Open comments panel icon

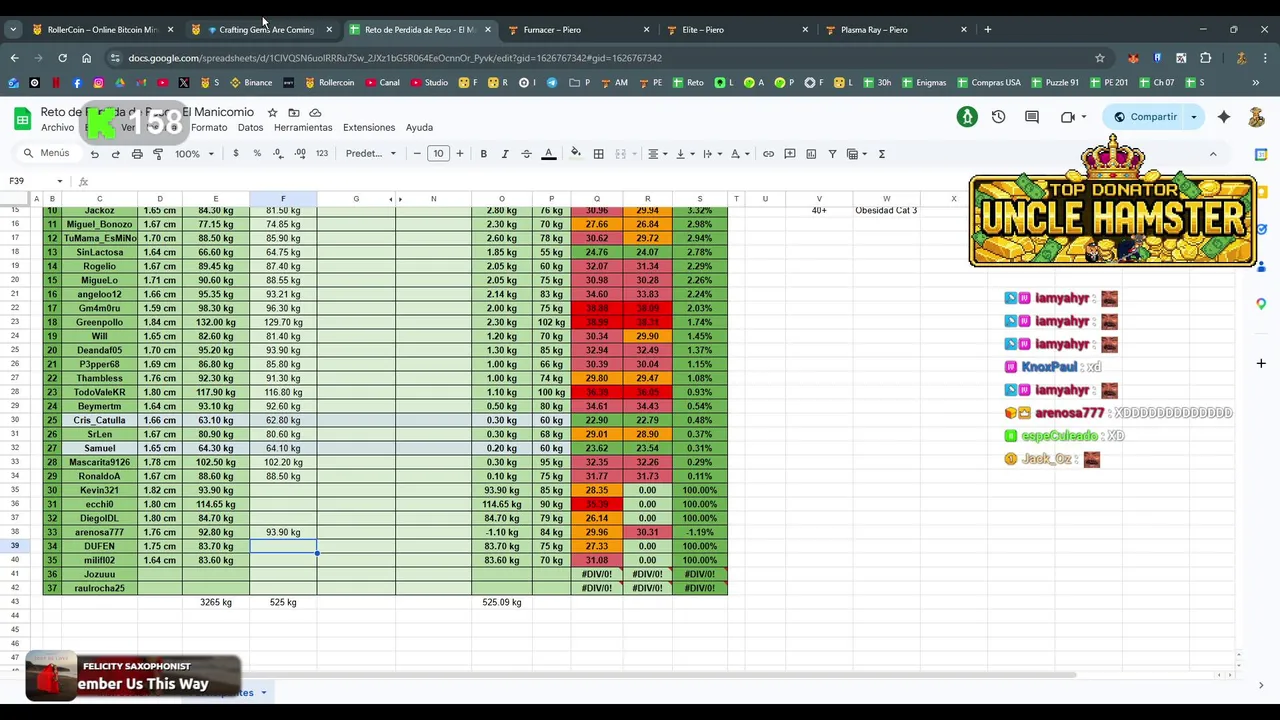pos(1032,117)
